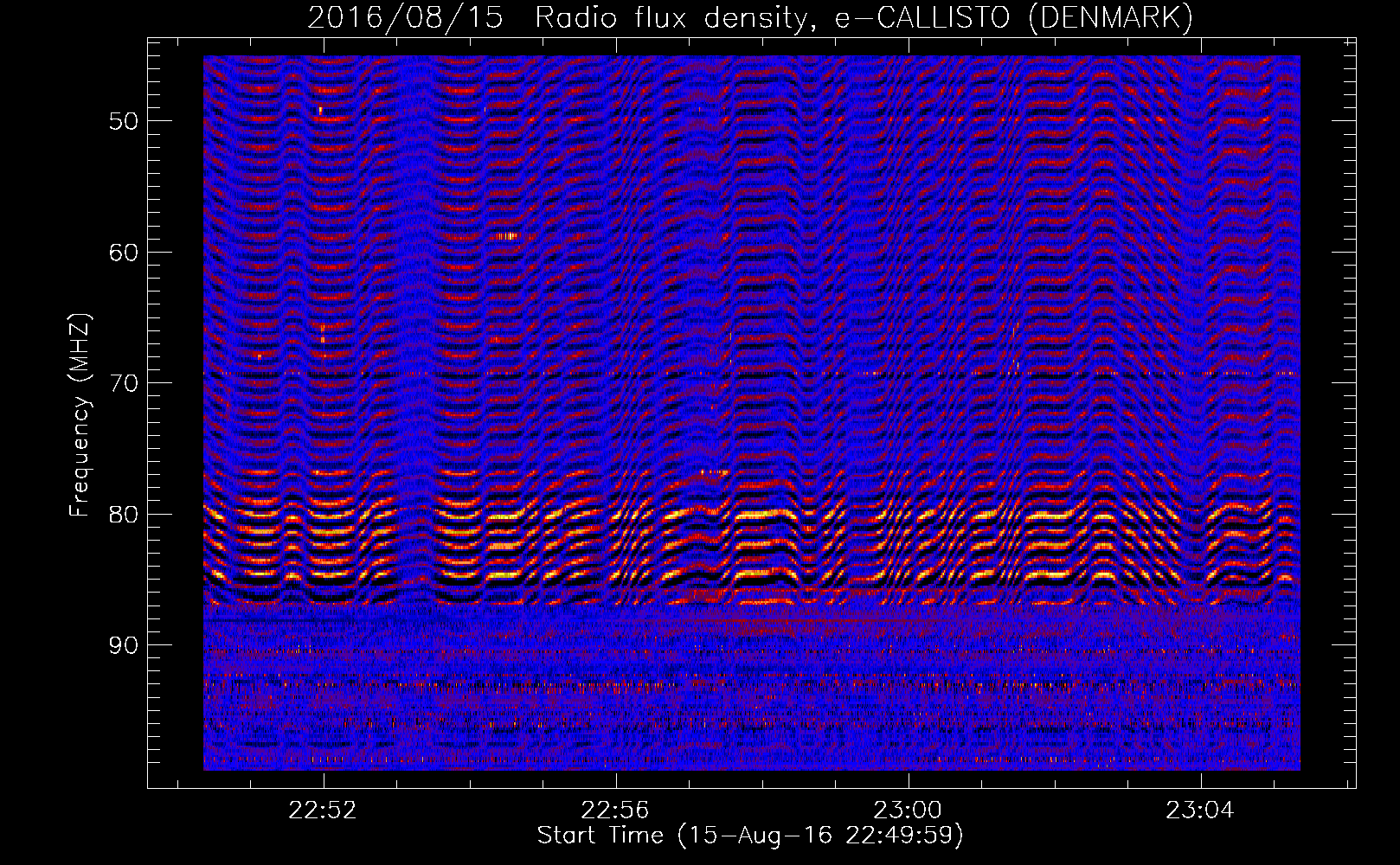The image size is (1400, 865).
Task: Select the 80 frequency tick label
Action: (x=124, y=515)
